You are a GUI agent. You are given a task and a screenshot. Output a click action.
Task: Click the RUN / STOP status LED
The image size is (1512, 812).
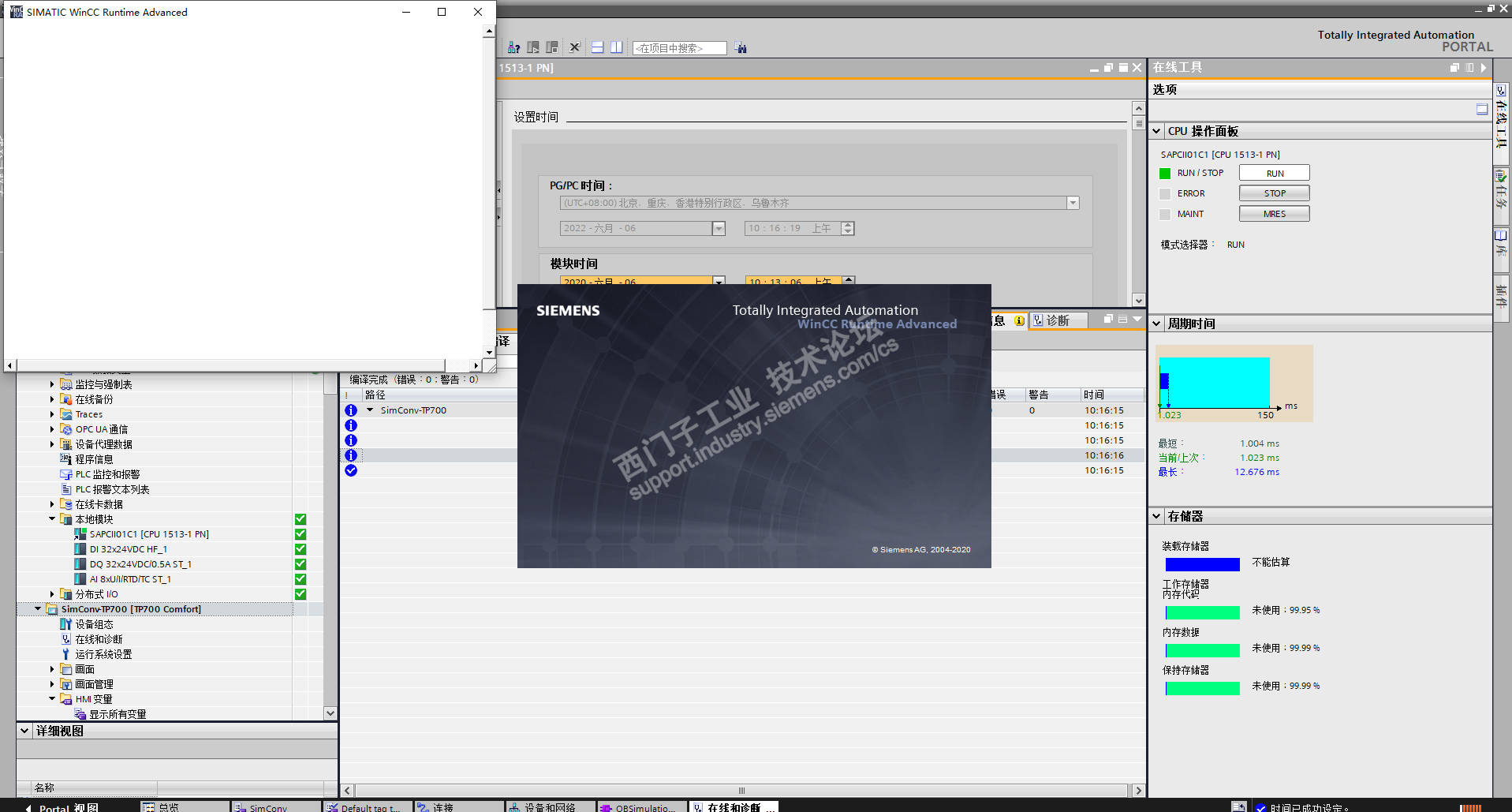point(1165,174)
